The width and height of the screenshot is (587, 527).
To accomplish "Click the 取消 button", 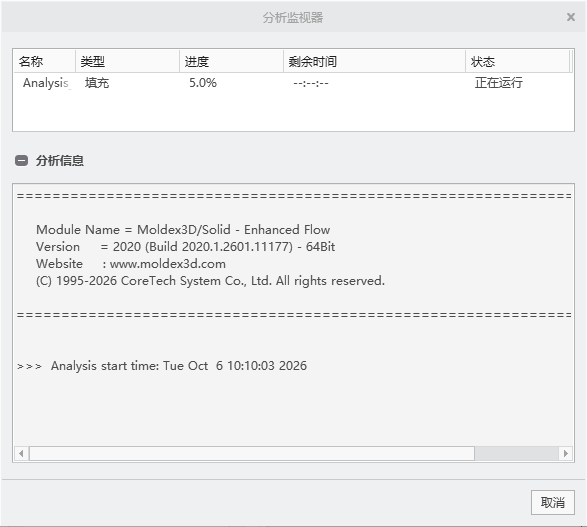I will (553, 502).
